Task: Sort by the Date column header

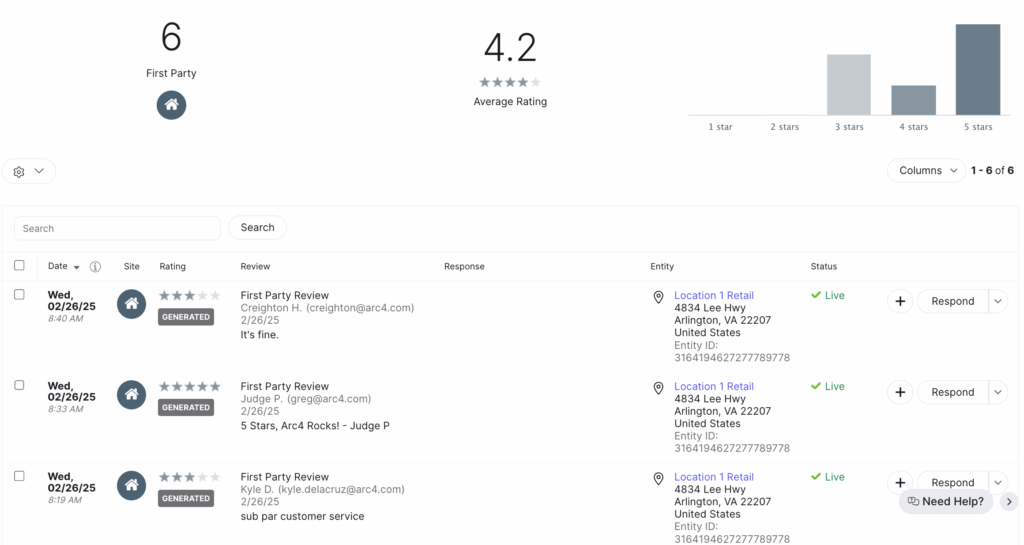Action: click(63, 266)
